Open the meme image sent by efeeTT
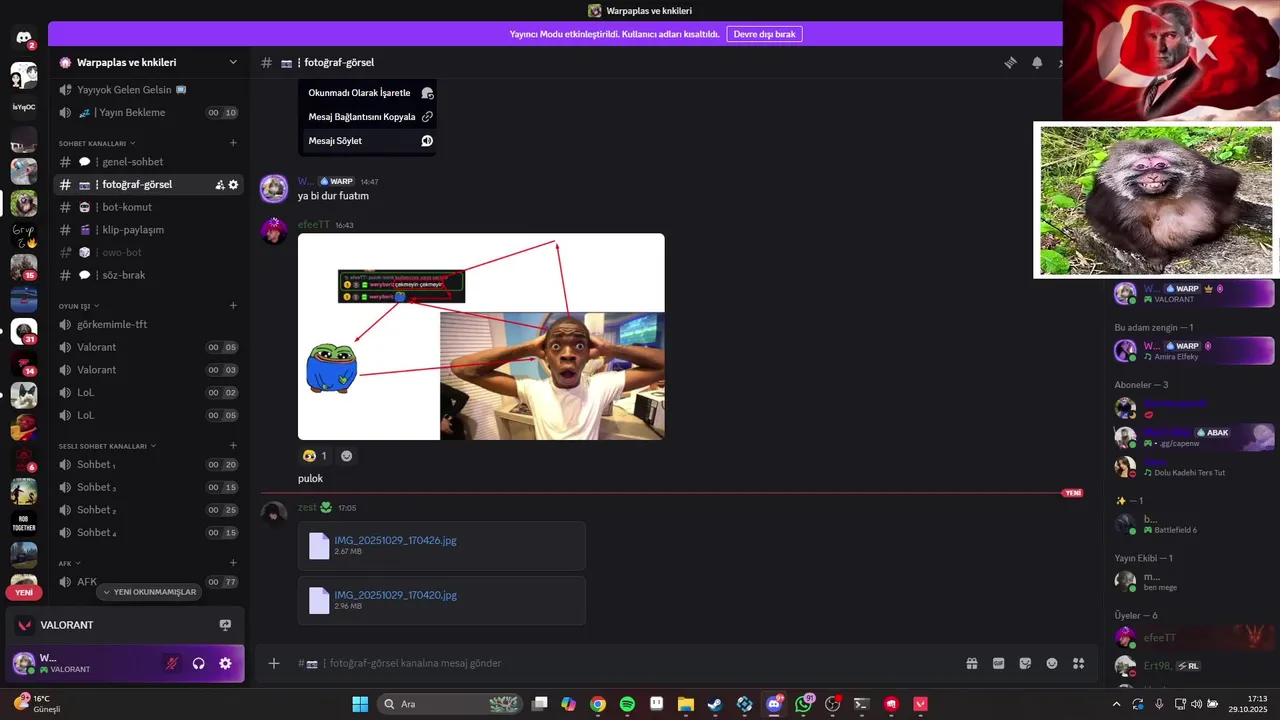The width and height of the screenshot is (1280, 720). [x=481, y=337]
